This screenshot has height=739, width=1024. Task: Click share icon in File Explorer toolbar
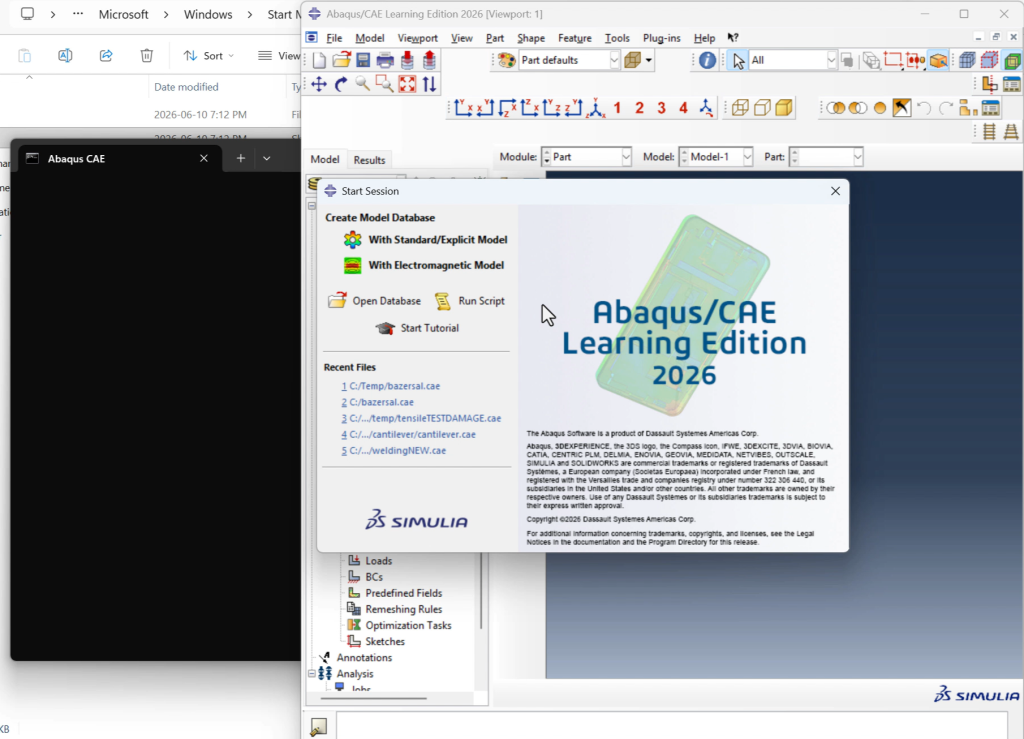pyautogui.click(x=106, y=55)
